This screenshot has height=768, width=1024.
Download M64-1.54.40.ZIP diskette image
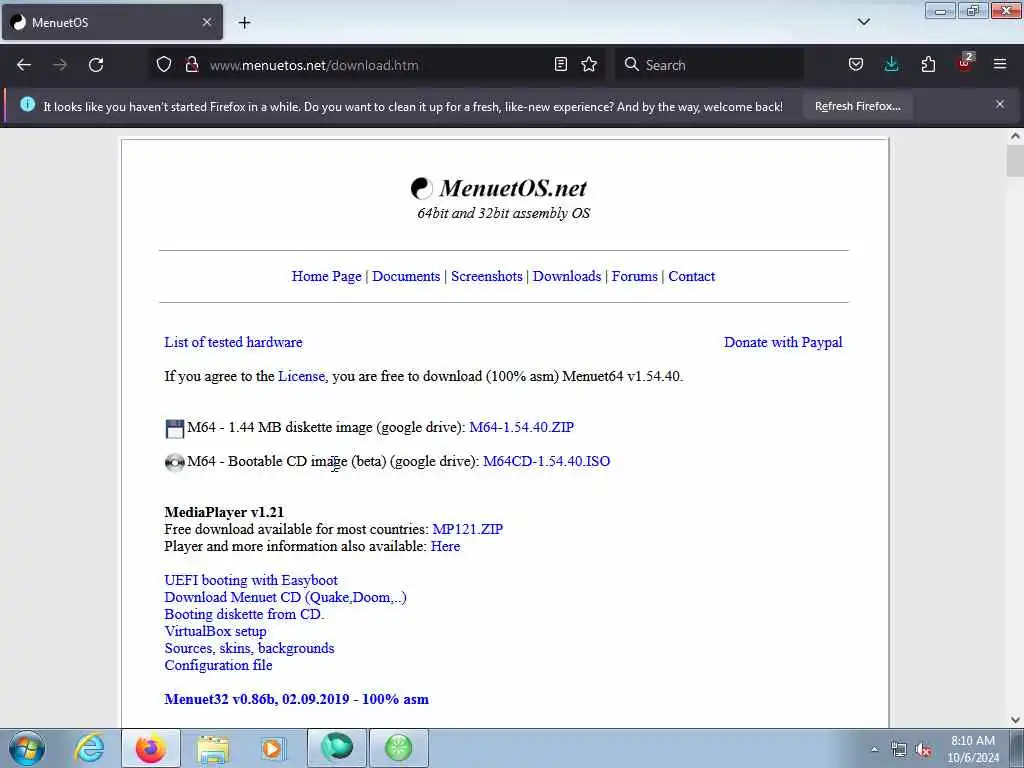tap(521, 427)
